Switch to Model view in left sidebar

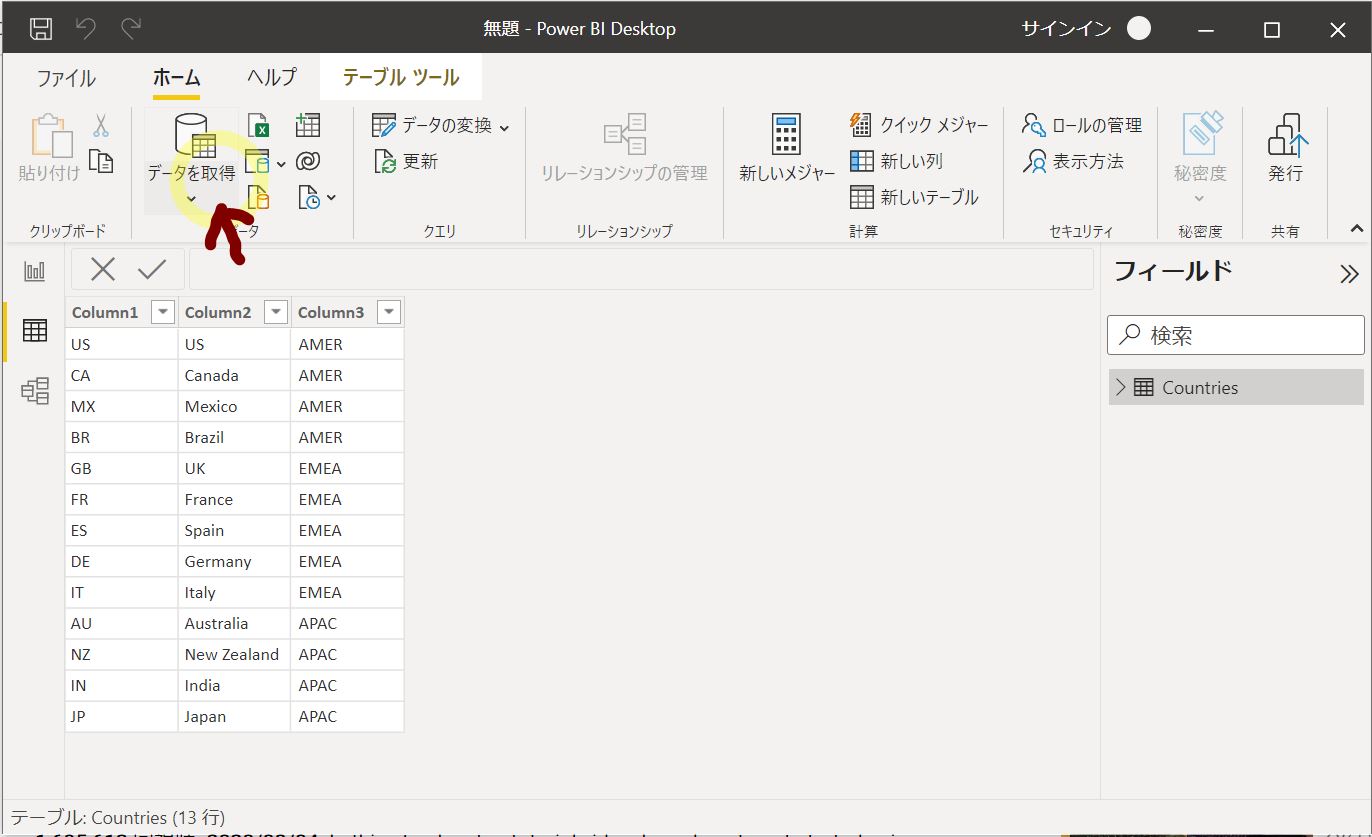point(35,390)
